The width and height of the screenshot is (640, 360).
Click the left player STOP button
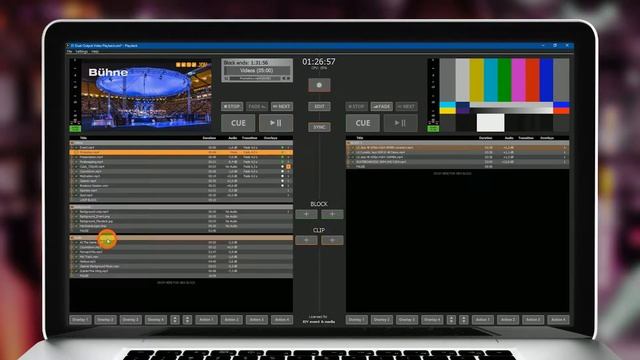232,107
